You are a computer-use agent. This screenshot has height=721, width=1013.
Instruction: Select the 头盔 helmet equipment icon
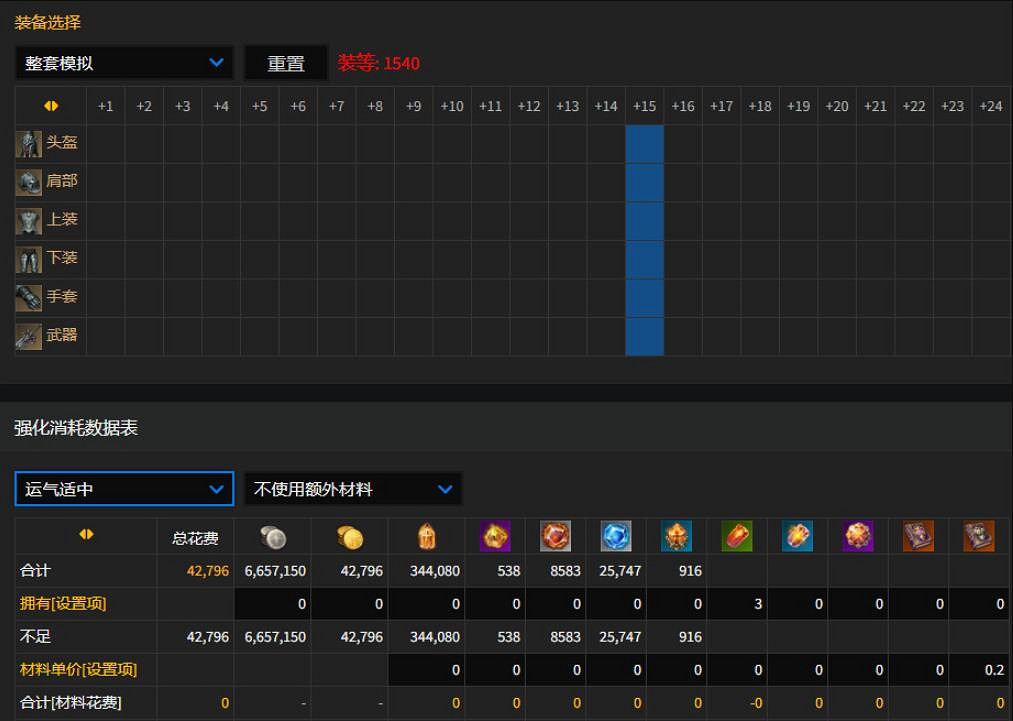point(27,142)
